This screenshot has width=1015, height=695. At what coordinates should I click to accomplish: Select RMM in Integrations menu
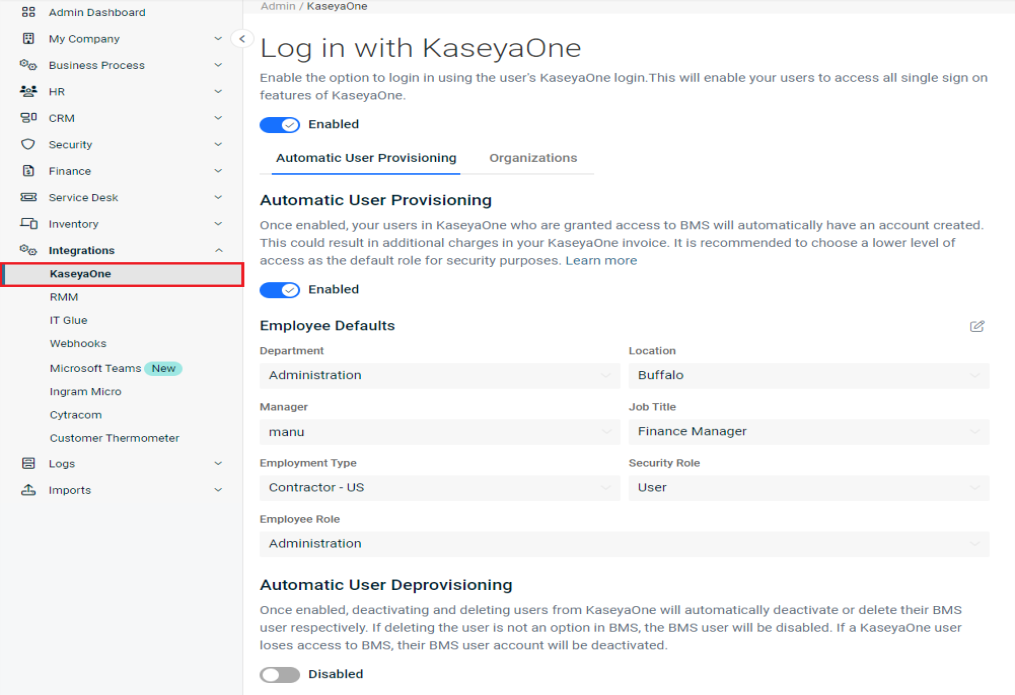pyautogui.click(x=63, y=297)
